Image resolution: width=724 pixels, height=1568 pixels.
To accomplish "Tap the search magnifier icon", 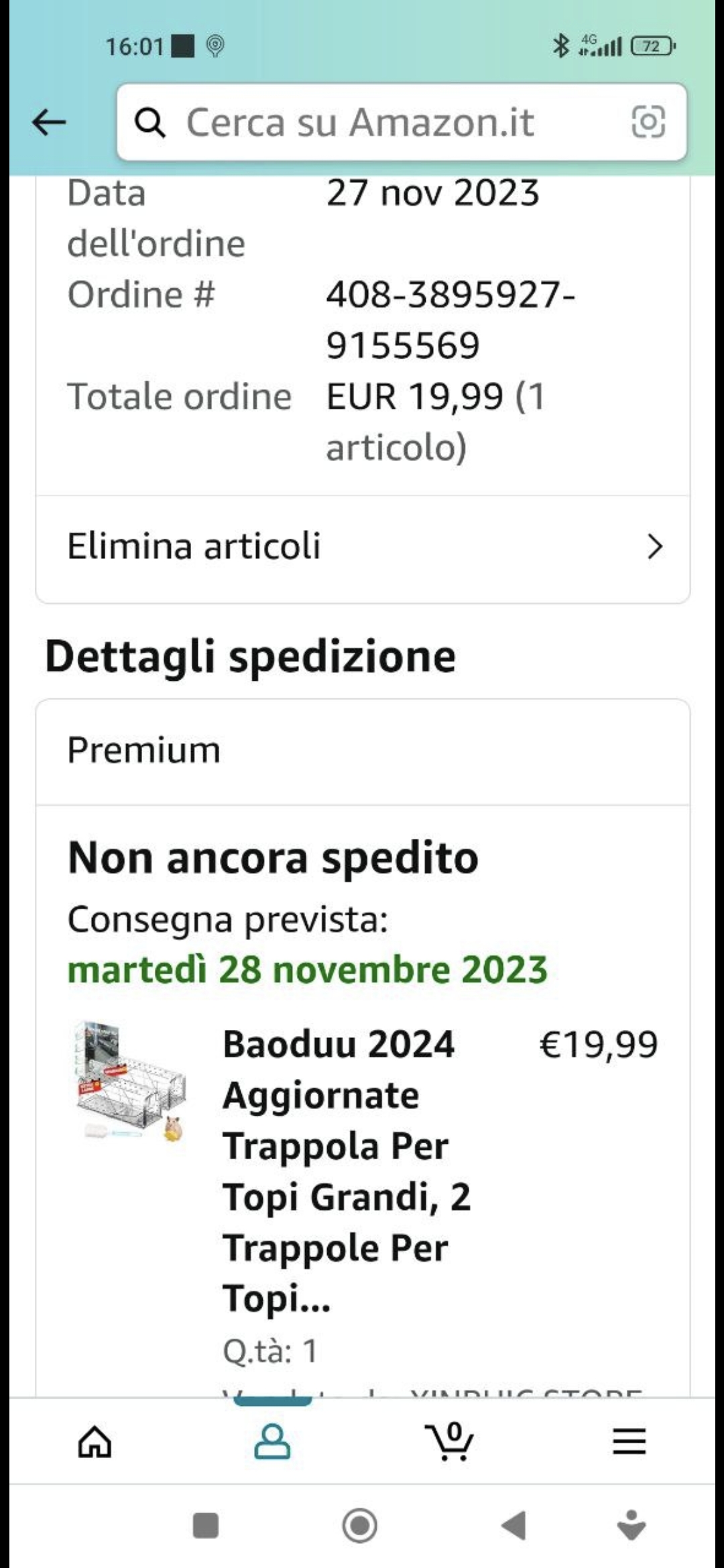I will [x=150, y=123].
